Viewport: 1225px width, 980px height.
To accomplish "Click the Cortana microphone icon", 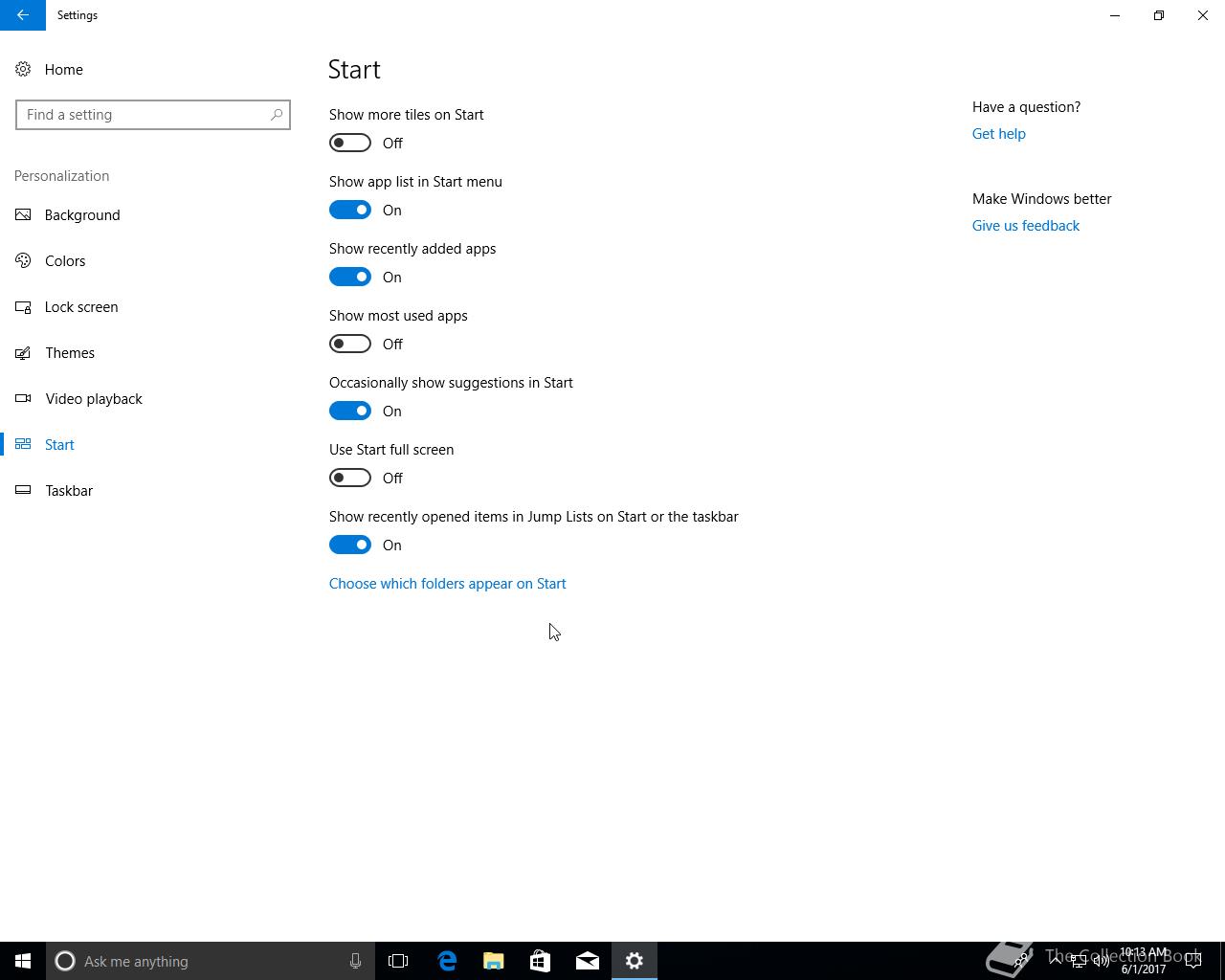I will point(355,961).
